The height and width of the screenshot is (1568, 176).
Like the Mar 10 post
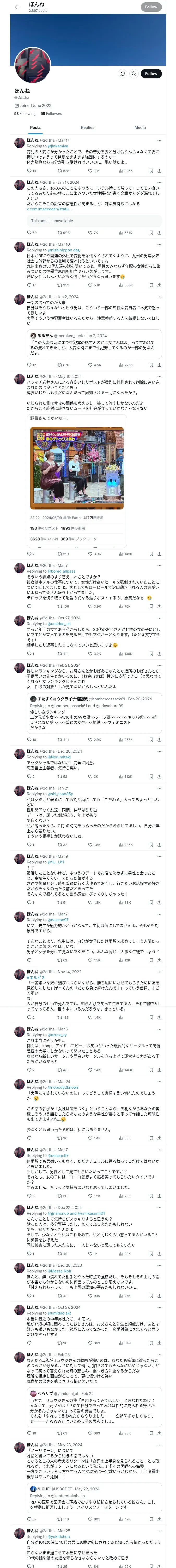(90, 285)
